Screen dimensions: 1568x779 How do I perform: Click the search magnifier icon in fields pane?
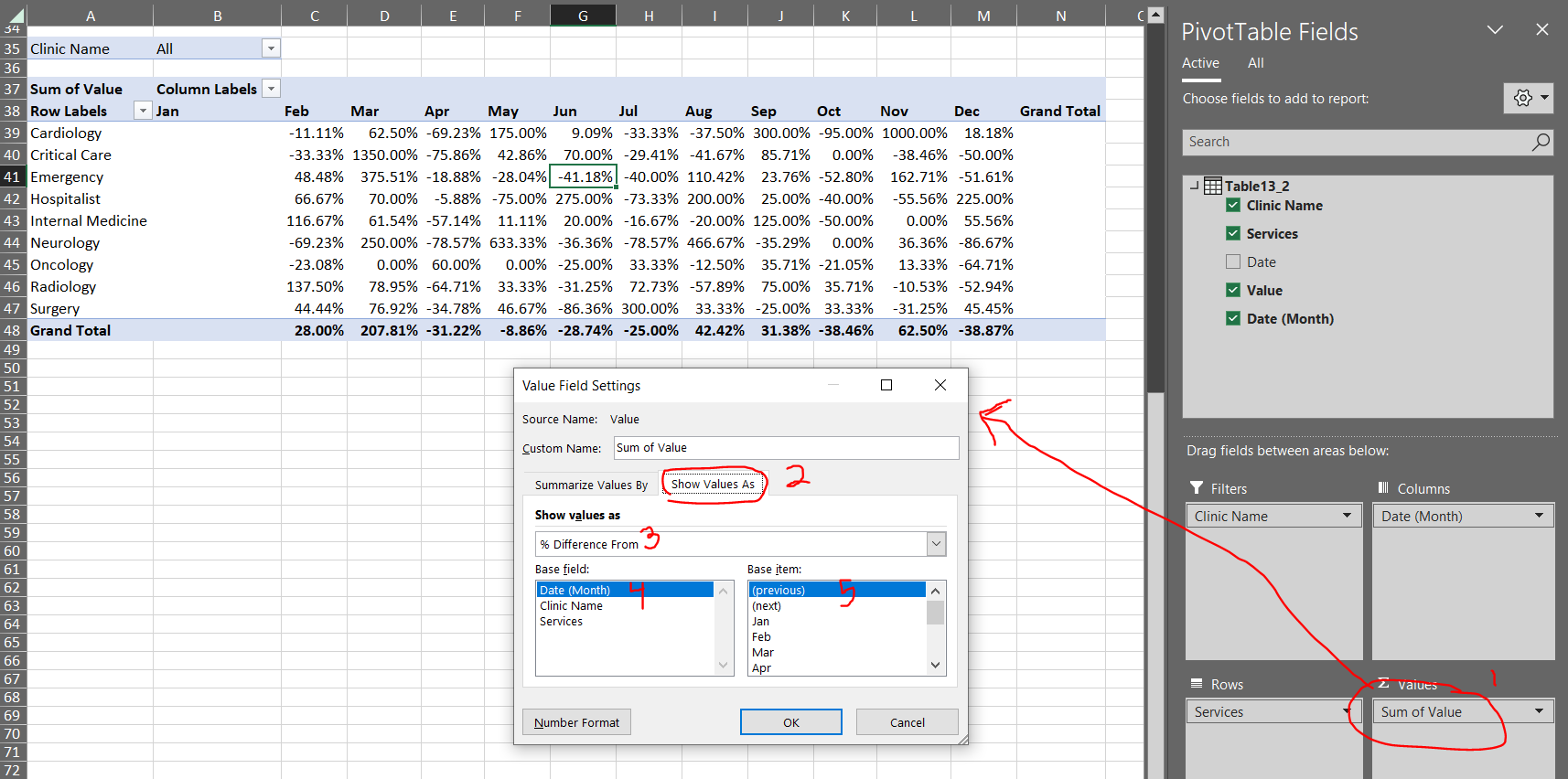coord(1541,142)
